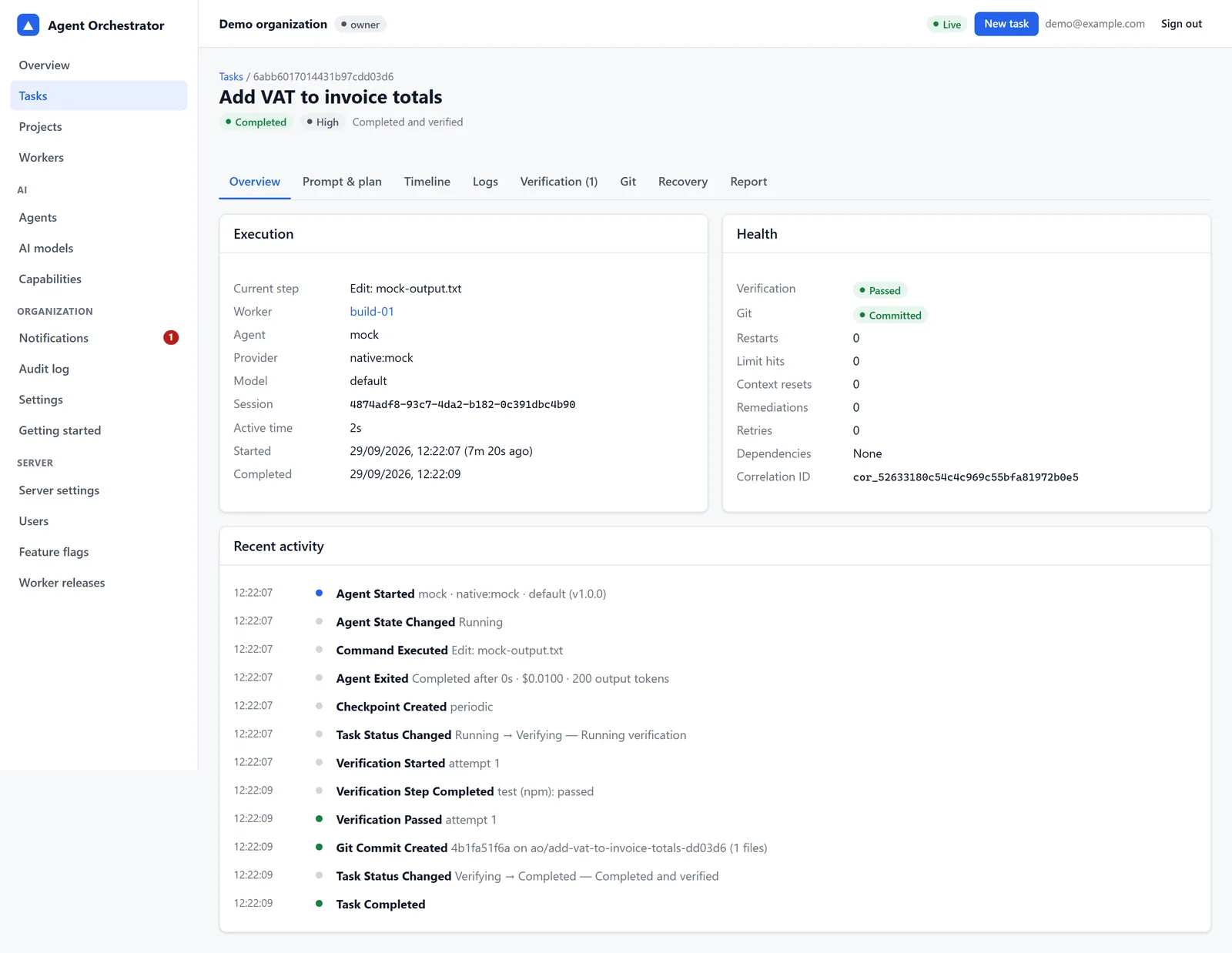Open Notifications page
This screenshot has width=1232, height=953.
click(x=99, y=338)
